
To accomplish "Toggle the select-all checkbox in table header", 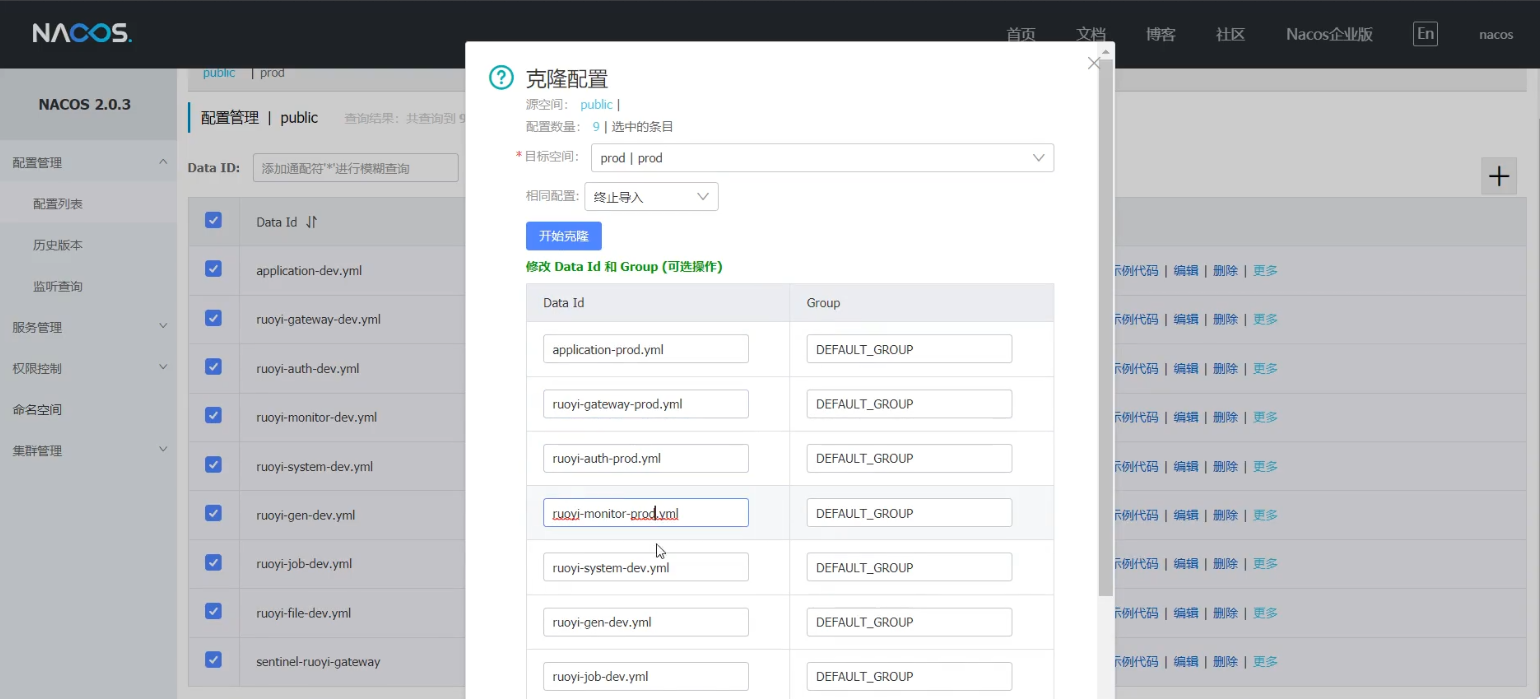I will [x=213, y=220].
